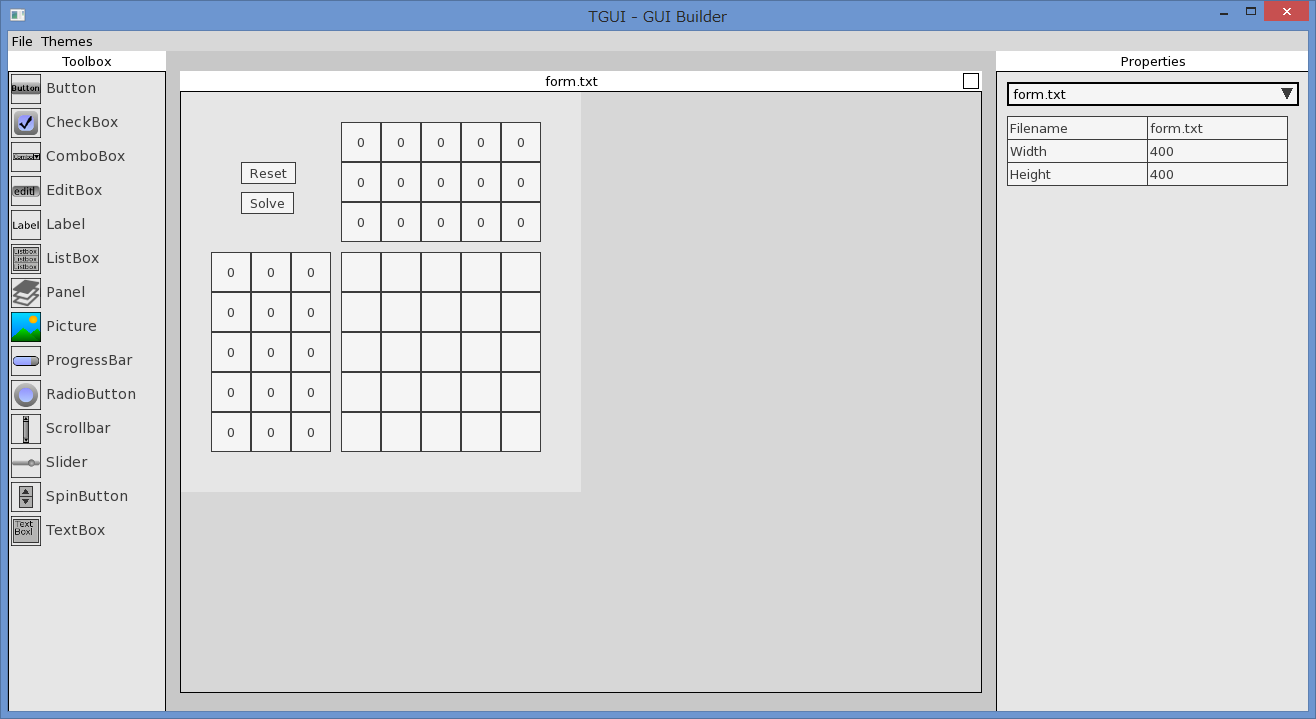Select the RadioButton widget tool
Screen dimensions: 1316x719
pos(90,394)
